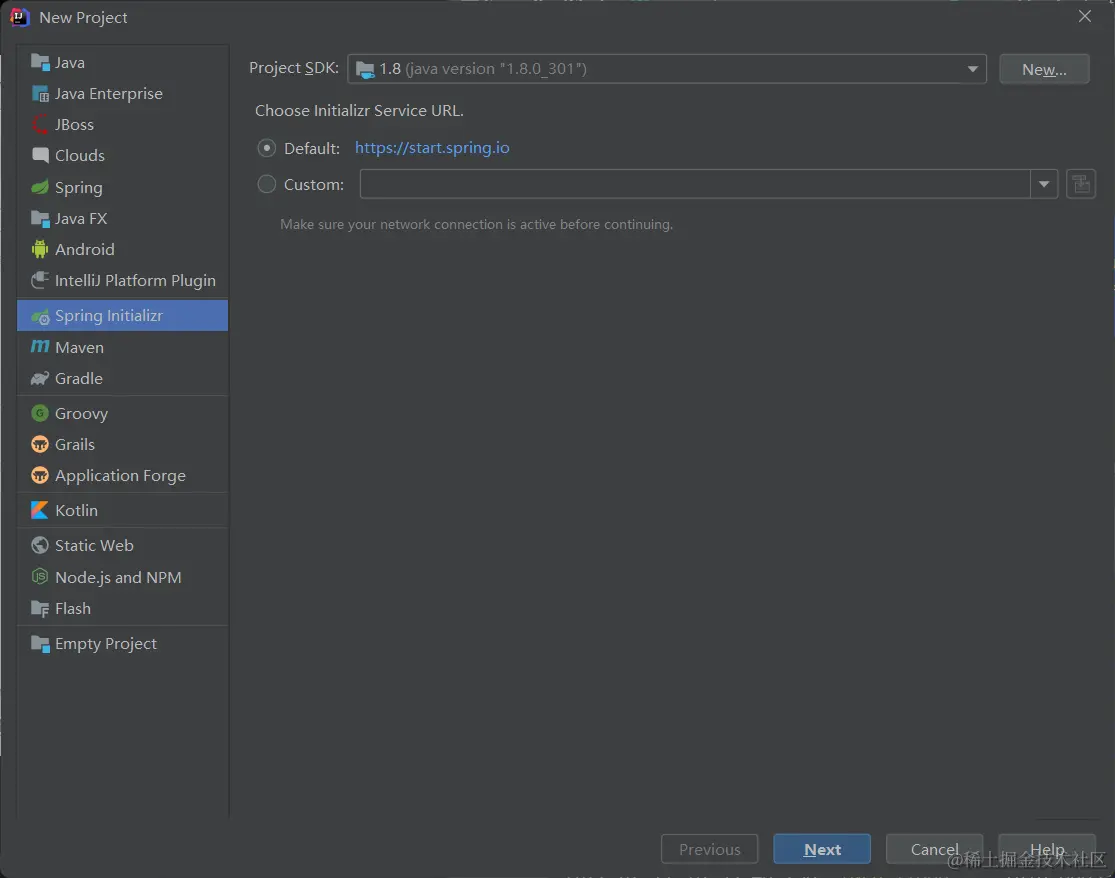Click the IntelliJ Platform Plugin icon
This screenshot has width=1115, height=878.
pos(40,281)
